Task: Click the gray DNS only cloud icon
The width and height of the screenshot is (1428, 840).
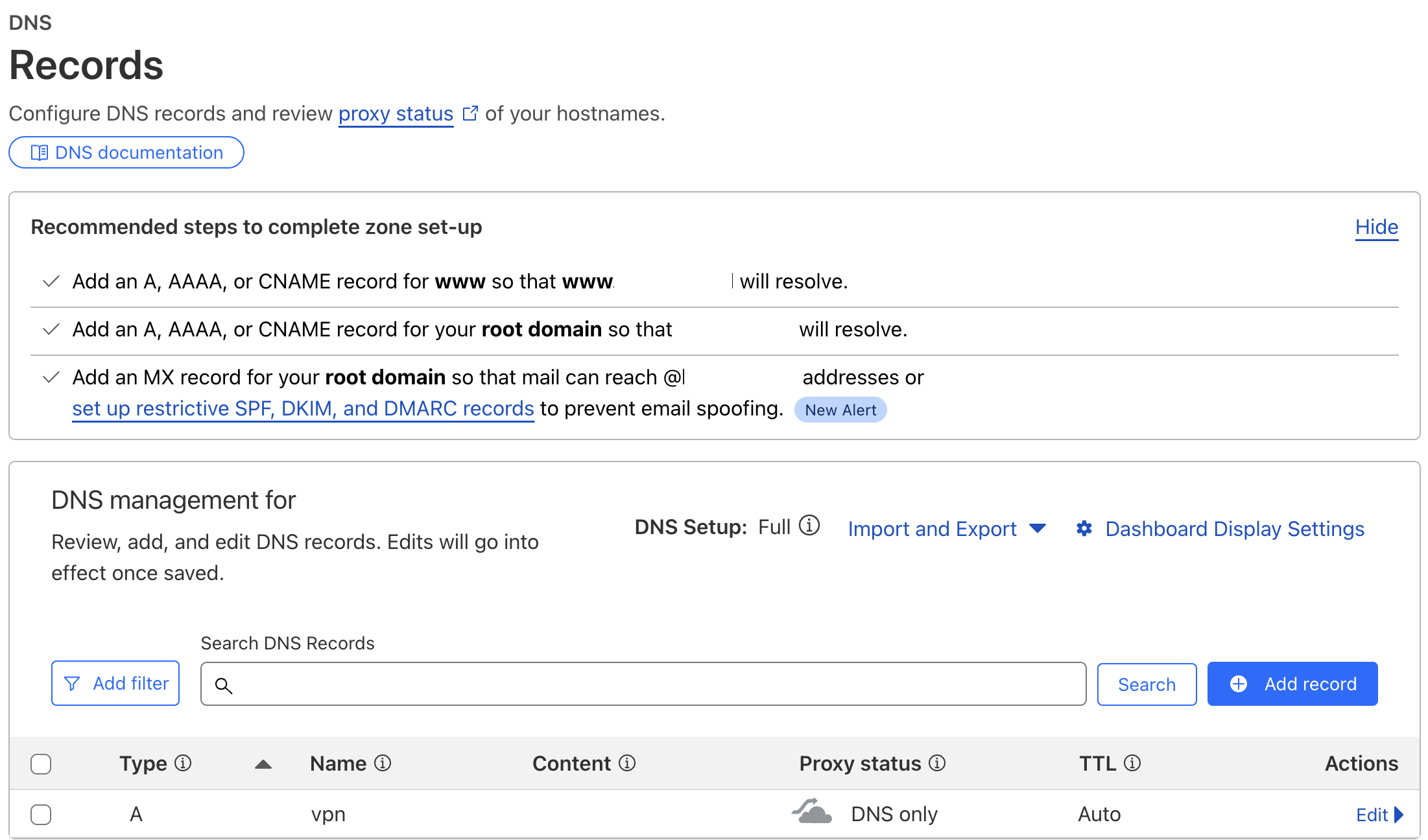Action: click(x=812, y=811)
